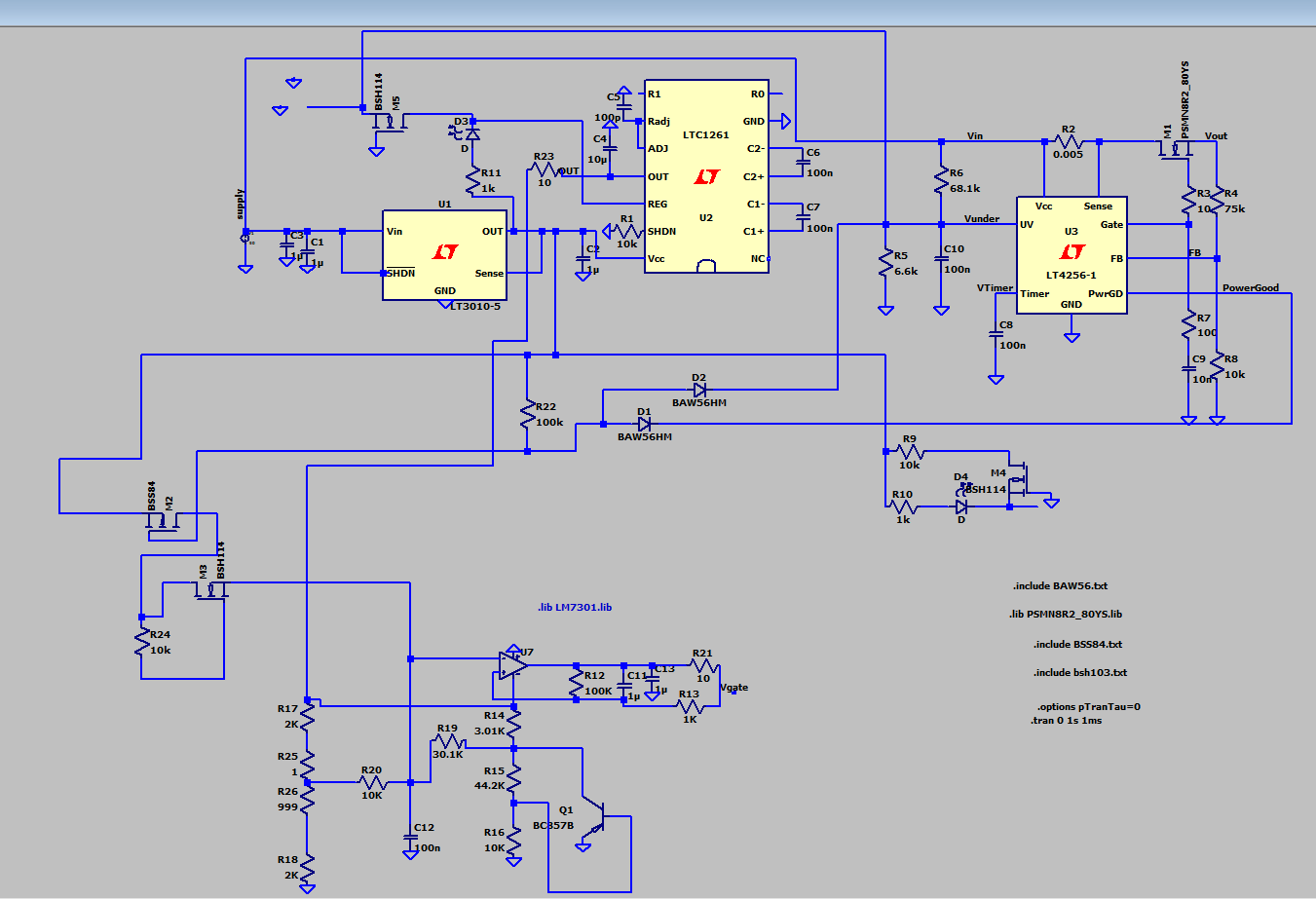Select the LTC1261 chip U2 symbol
The height and width of the screenshot is (900, 1316).
(706, 176)
